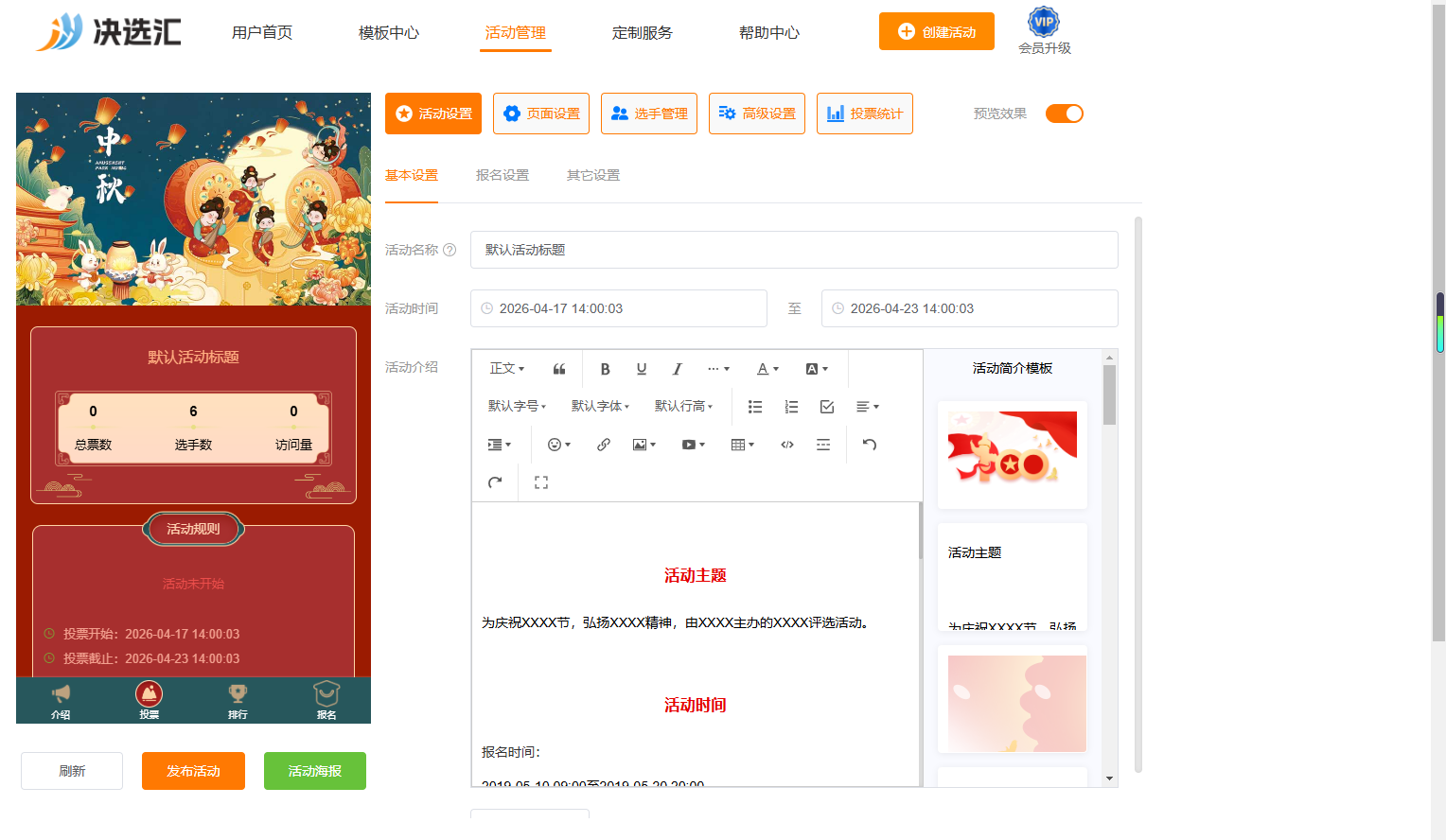Image resolution: width=1446 pixels, height=840 pixels.
Task: Switch the editor to fullscreen
Action: [541, 482]
